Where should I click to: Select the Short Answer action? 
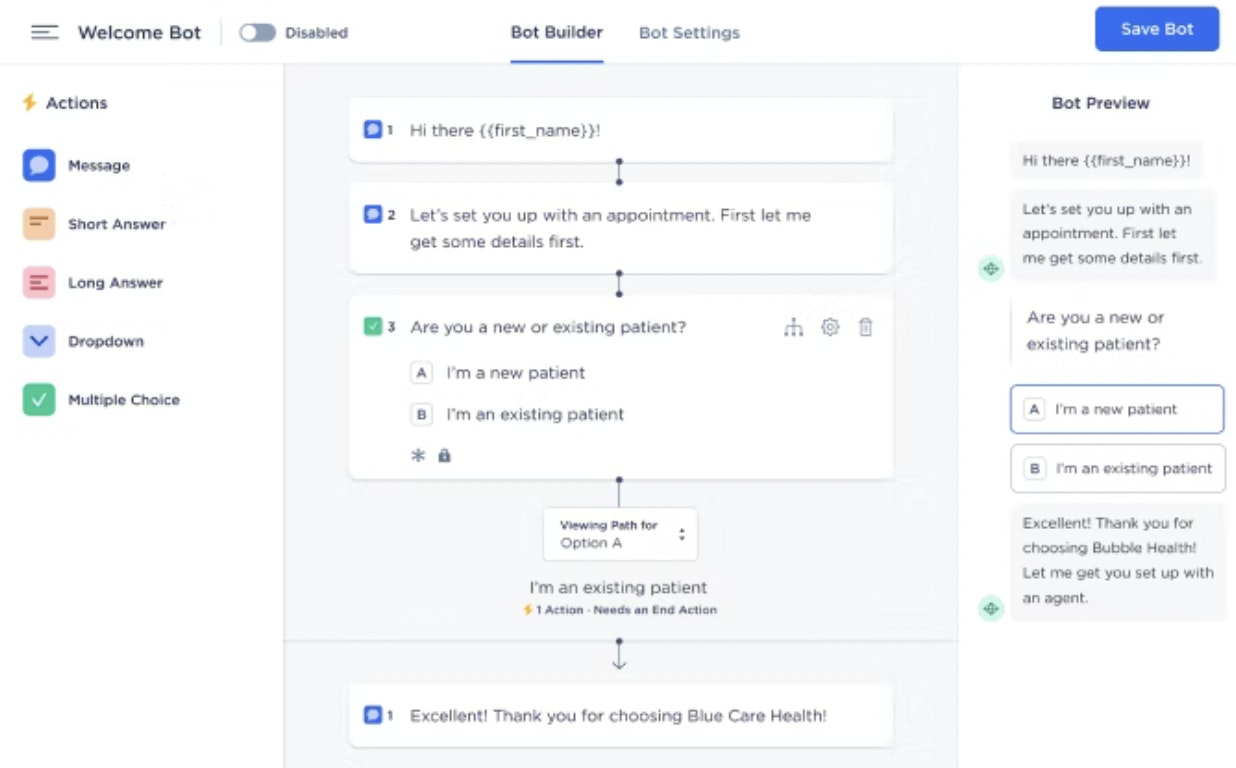pyautogui.click(x=116, y=224)
